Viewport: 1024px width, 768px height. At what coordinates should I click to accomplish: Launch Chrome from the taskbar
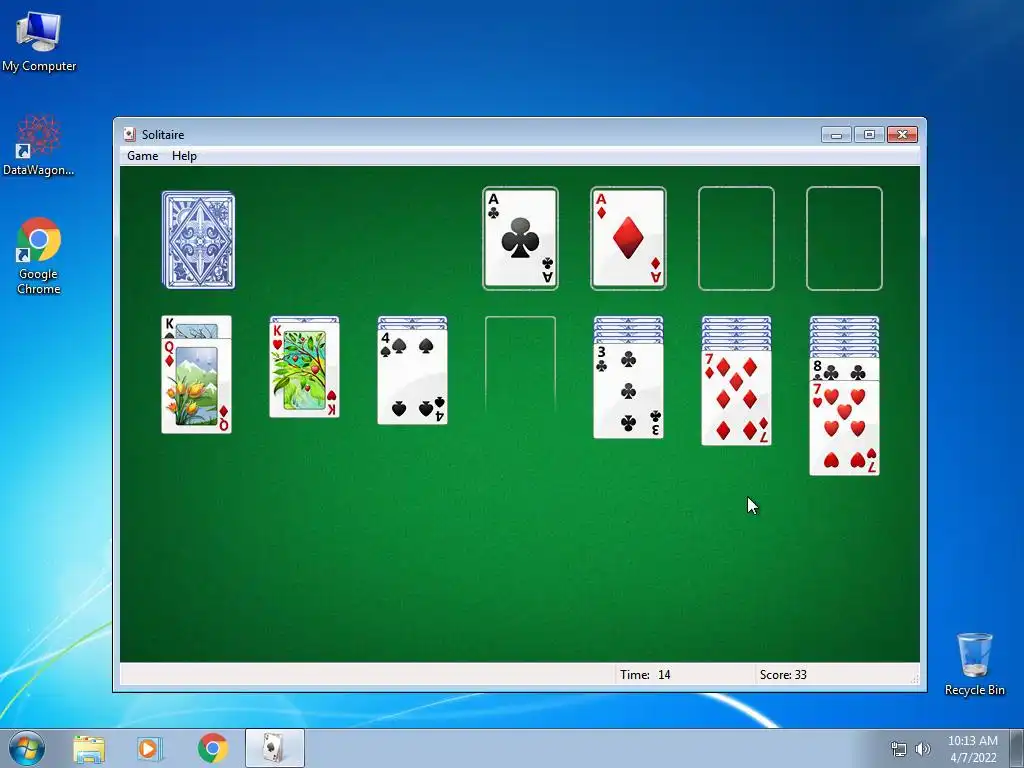tap(212, 748)
